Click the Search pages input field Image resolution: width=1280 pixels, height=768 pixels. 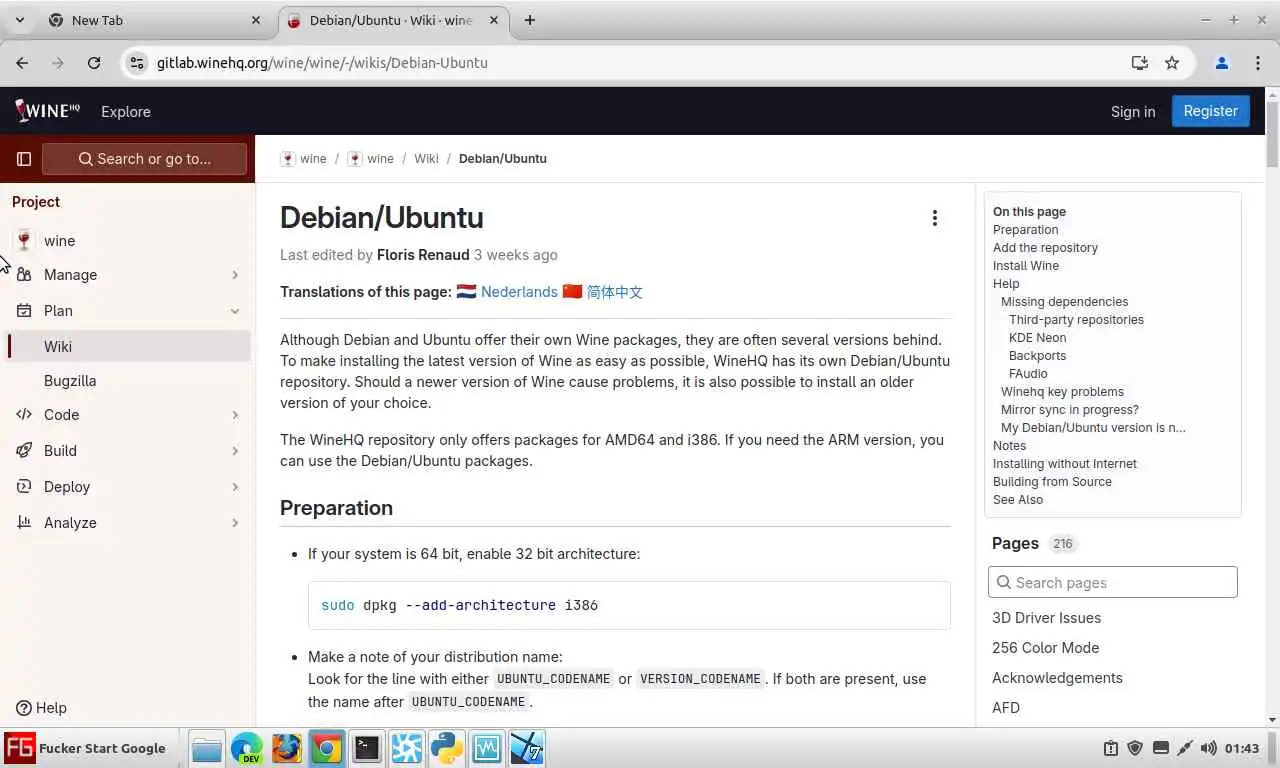[1112, 583]
